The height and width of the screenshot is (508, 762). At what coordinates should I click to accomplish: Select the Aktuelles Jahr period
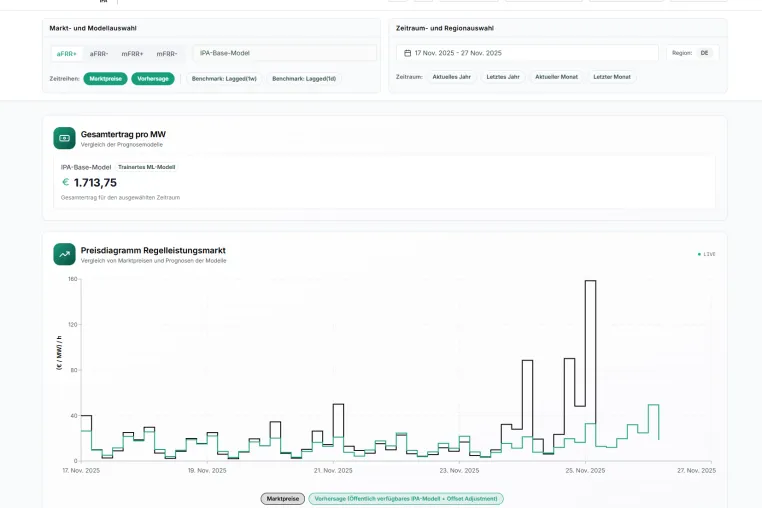pos(451,77)
